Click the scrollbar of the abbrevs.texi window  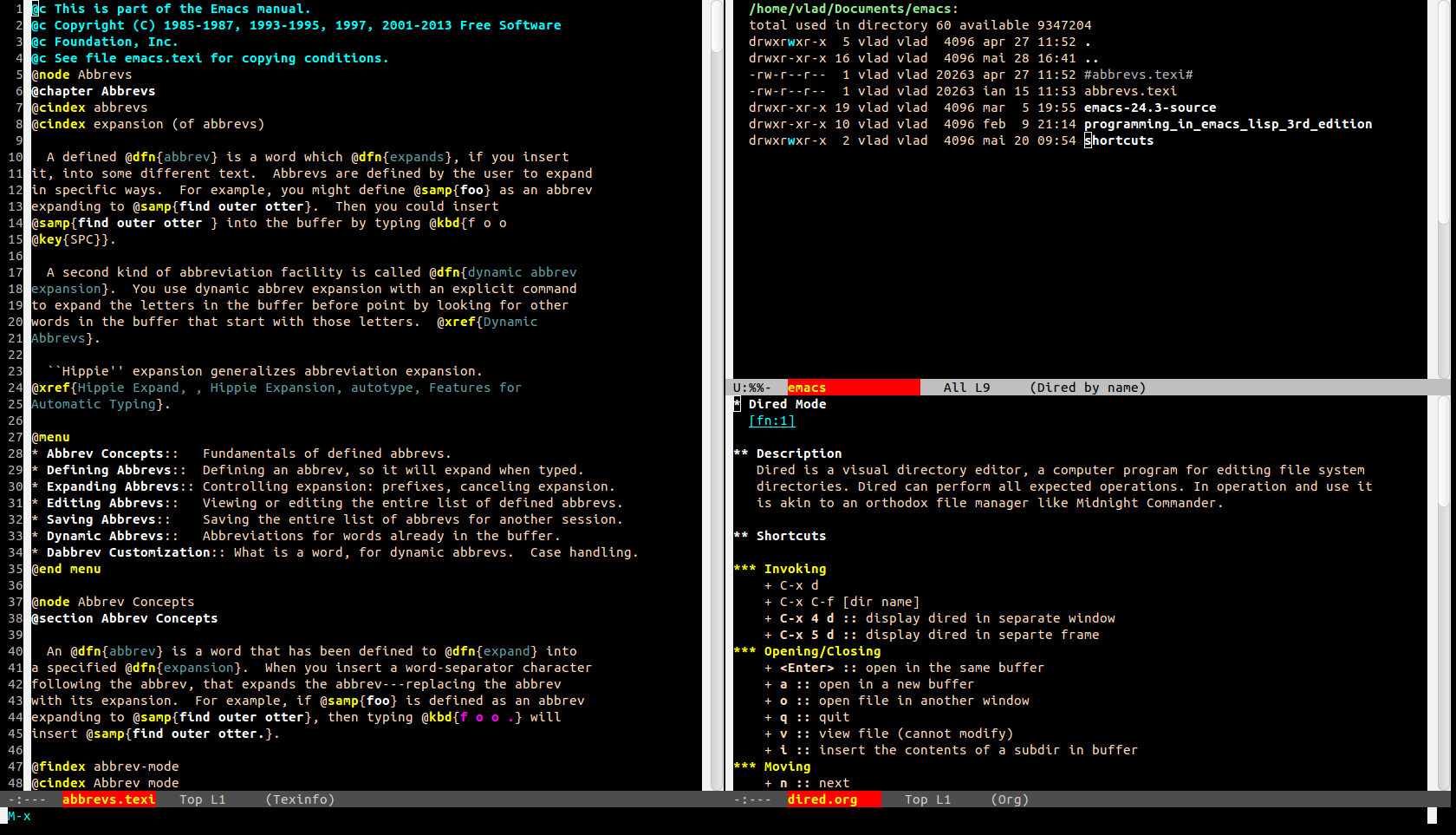point(717,395)
